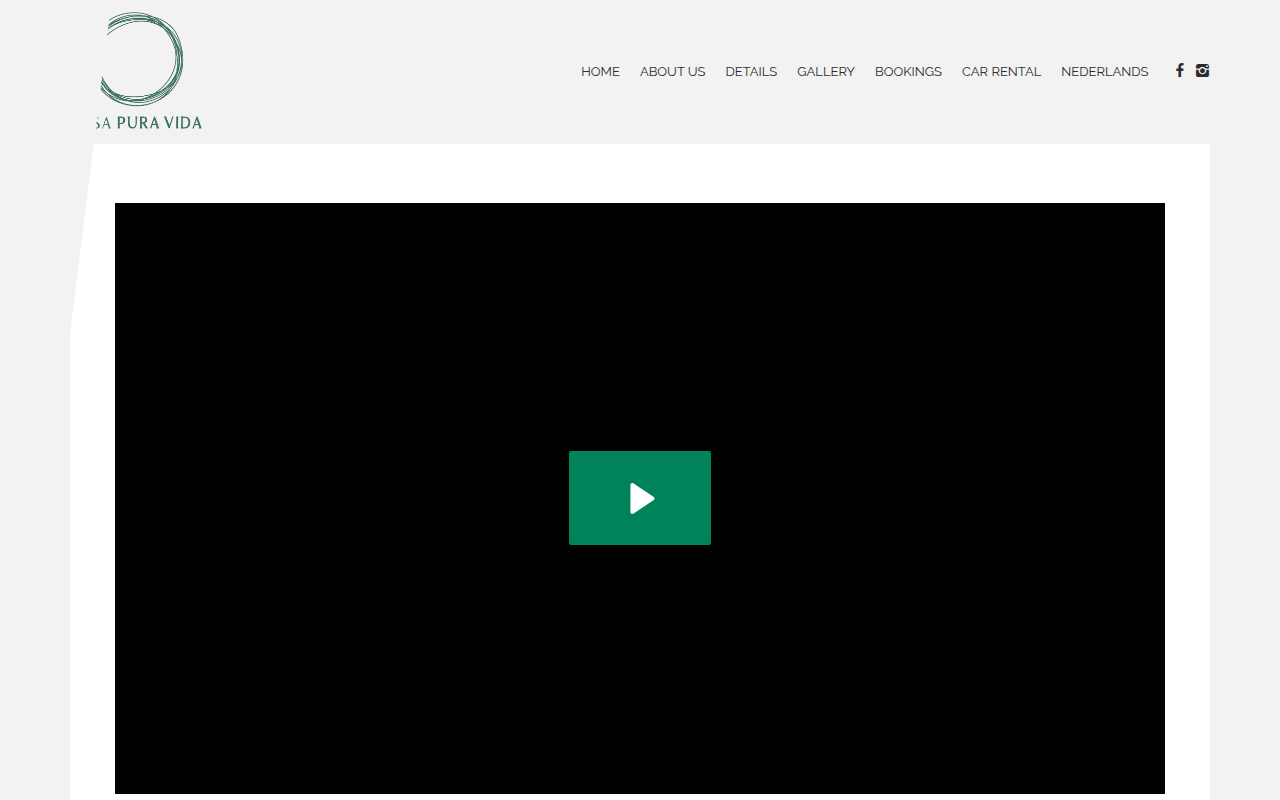Image resolution: width=1280 pixels, height=800 pixels.
Task: Open the Facebook page icon
Action: click(1180, 70)
